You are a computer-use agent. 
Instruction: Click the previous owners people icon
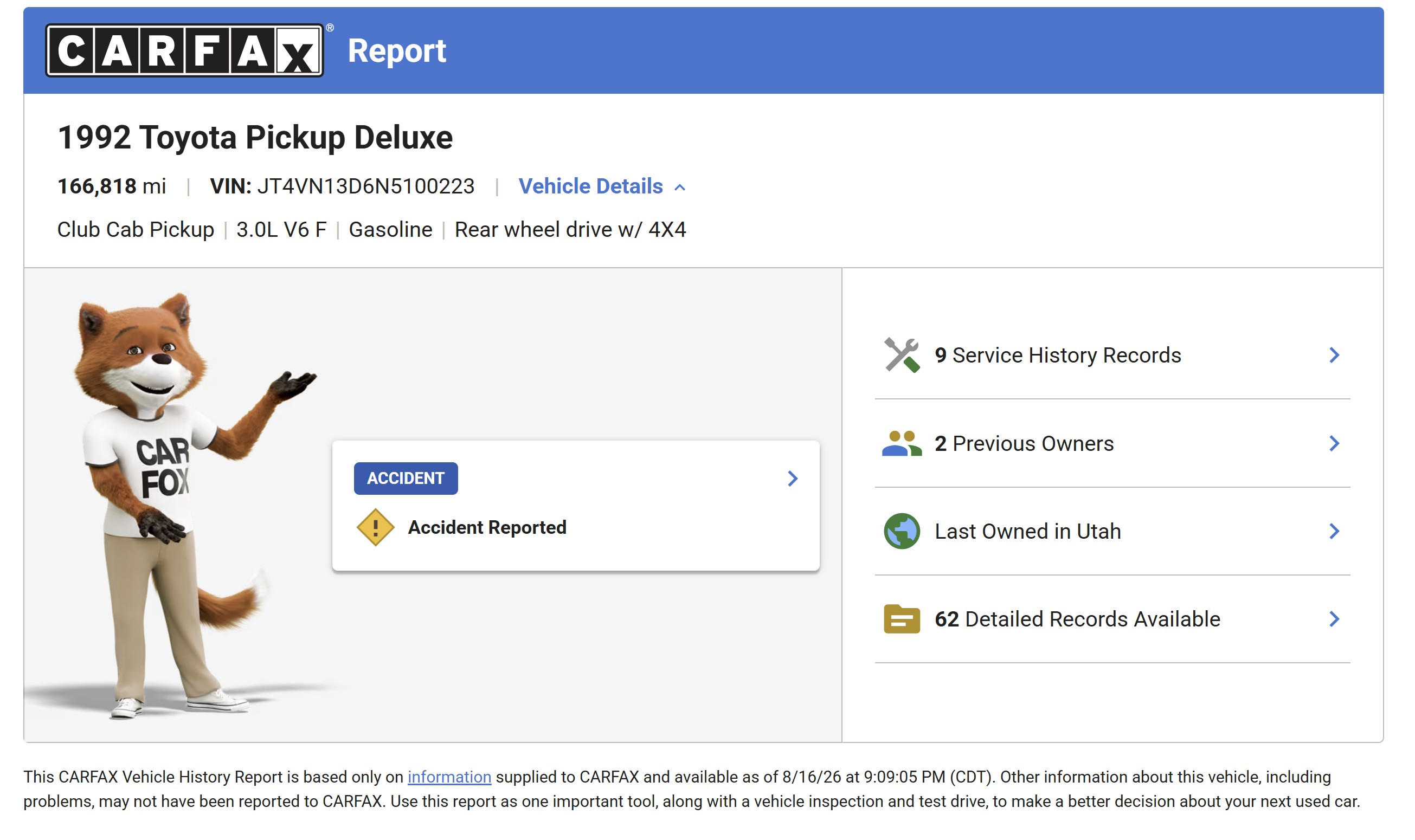(902, 443)
